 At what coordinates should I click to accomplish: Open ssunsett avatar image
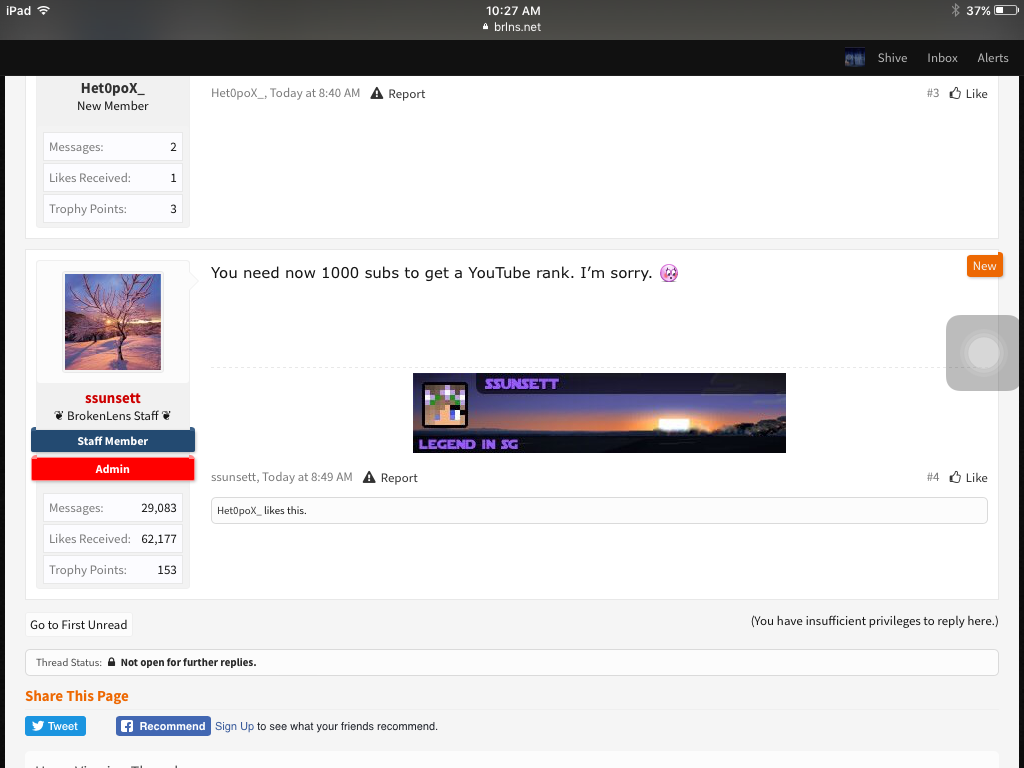pos(112,322)
